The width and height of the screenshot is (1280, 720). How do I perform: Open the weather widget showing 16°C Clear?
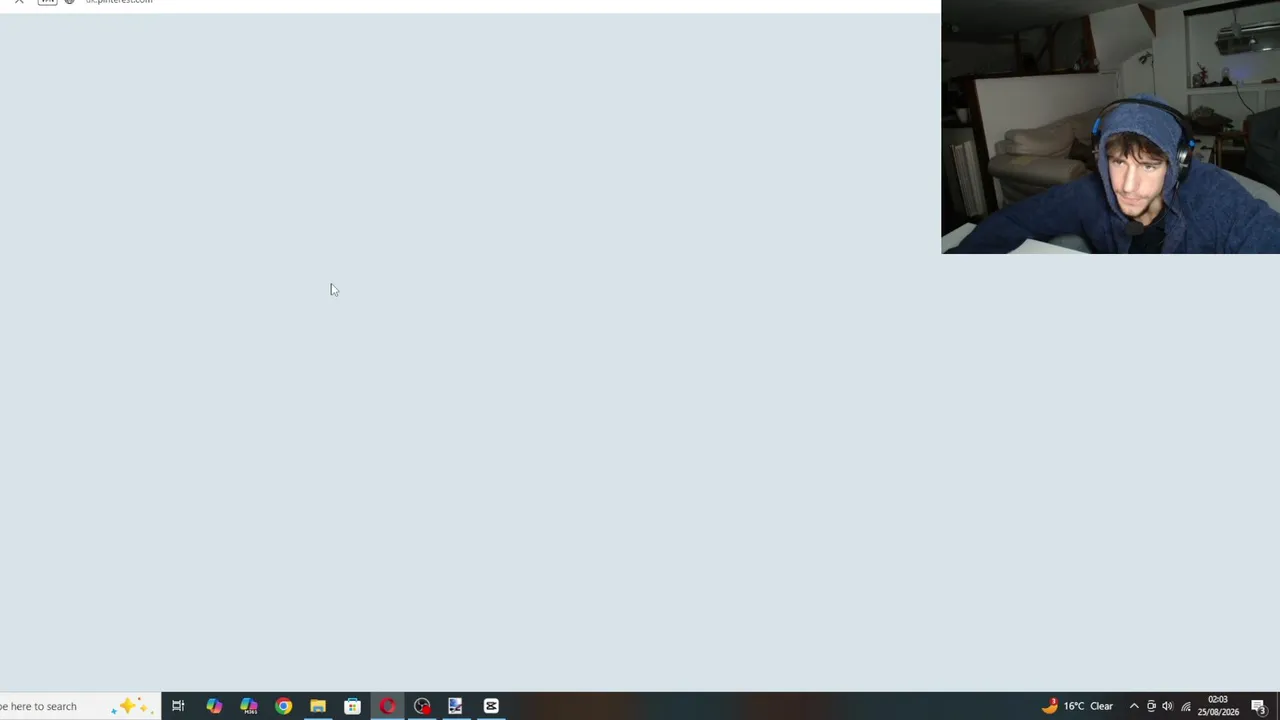click(1077, 706)
